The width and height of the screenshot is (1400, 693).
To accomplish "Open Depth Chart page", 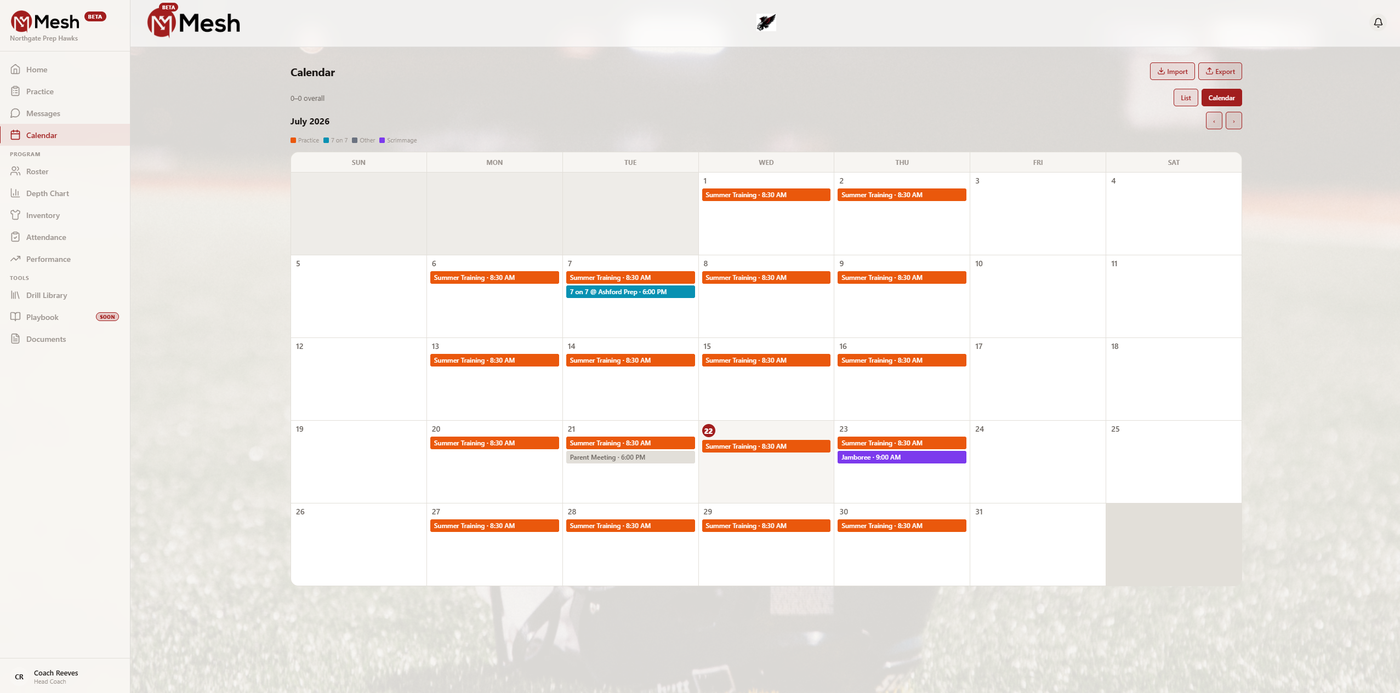I will click(x=65, y=193).
